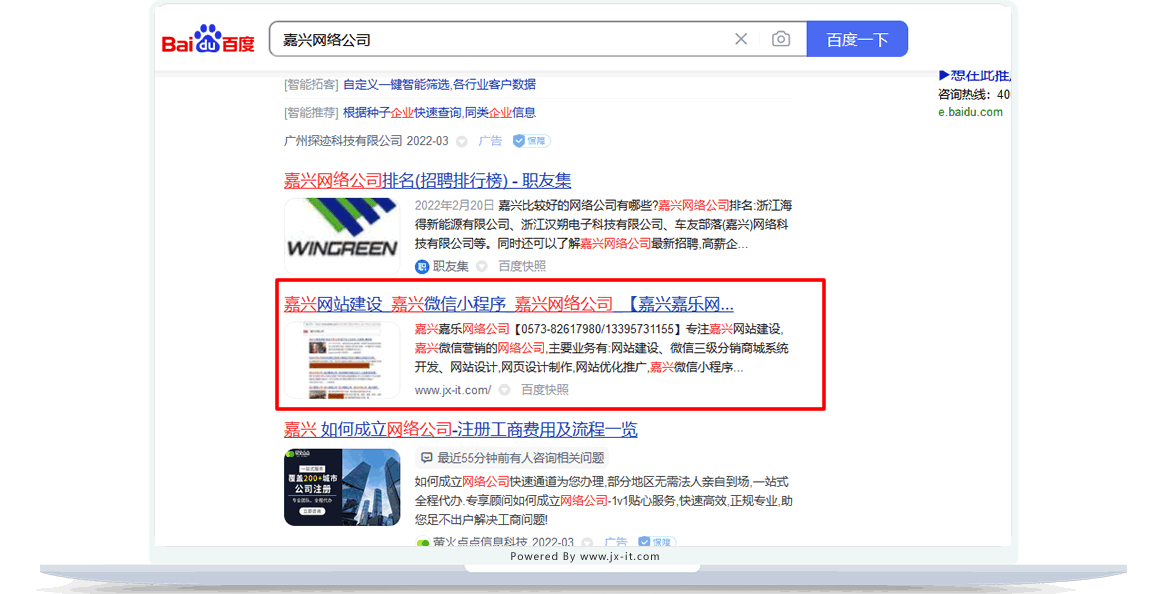Screen dimensions: 1175x594
Task: Click the 保障 badge beside the 广告 label
Action: click(532, 141)
